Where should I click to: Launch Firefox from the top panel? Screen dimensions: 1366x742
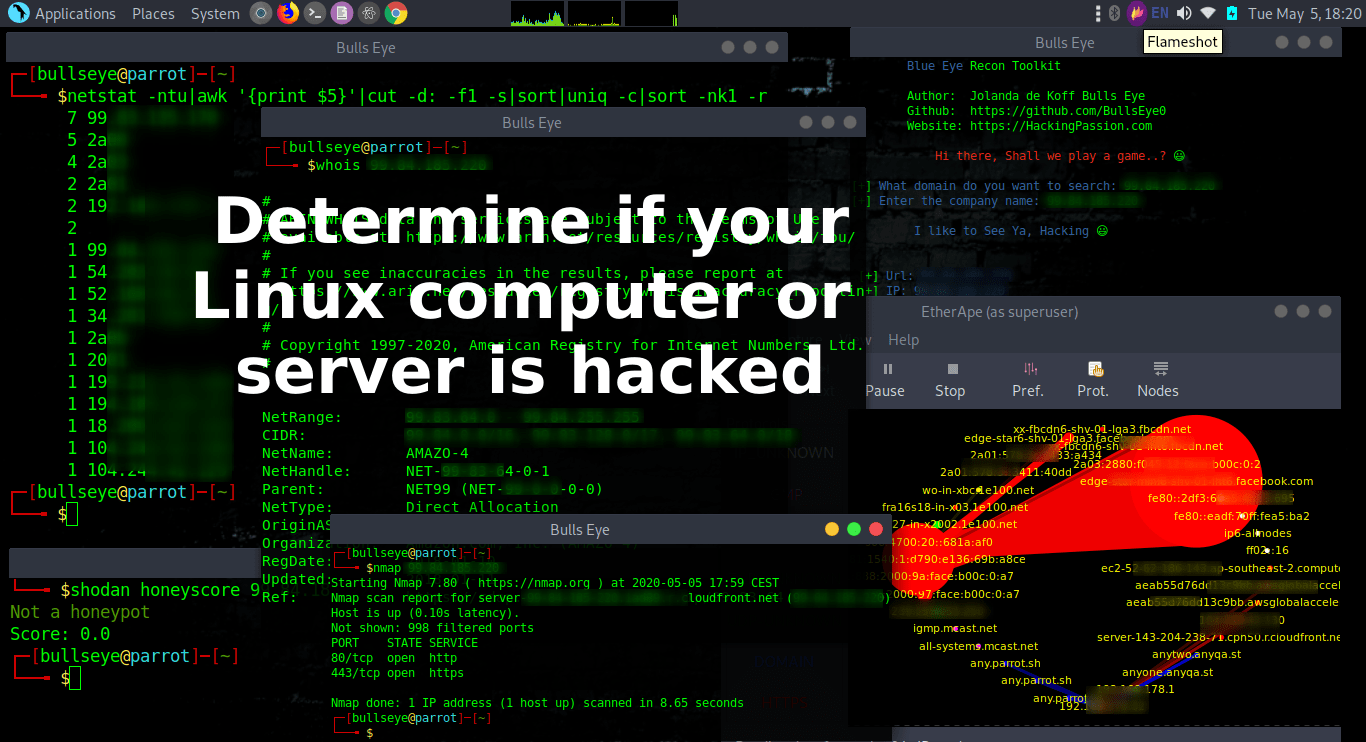click(x=288, y=13)
